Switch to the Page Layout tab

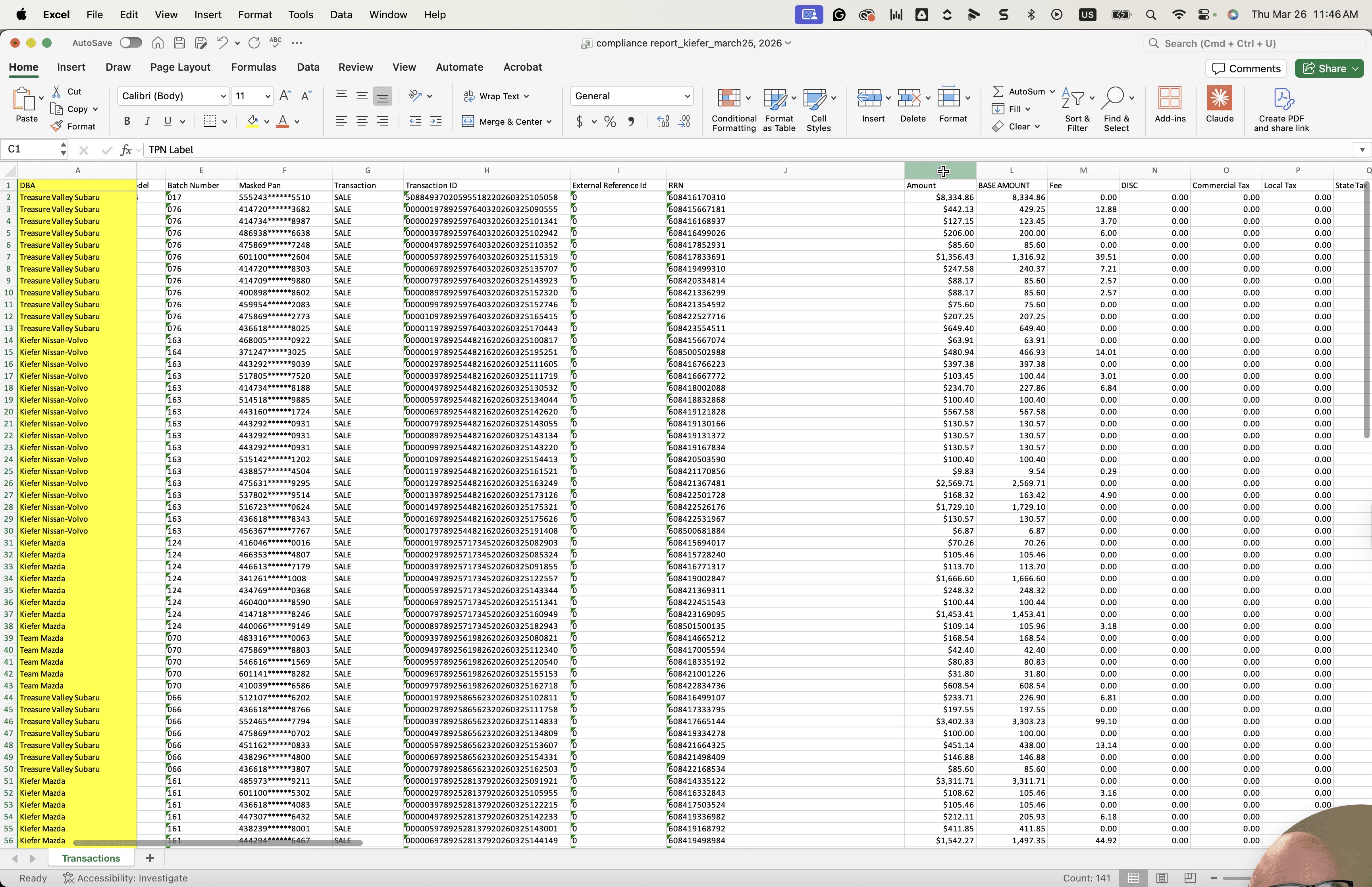[x=180, y=67]
